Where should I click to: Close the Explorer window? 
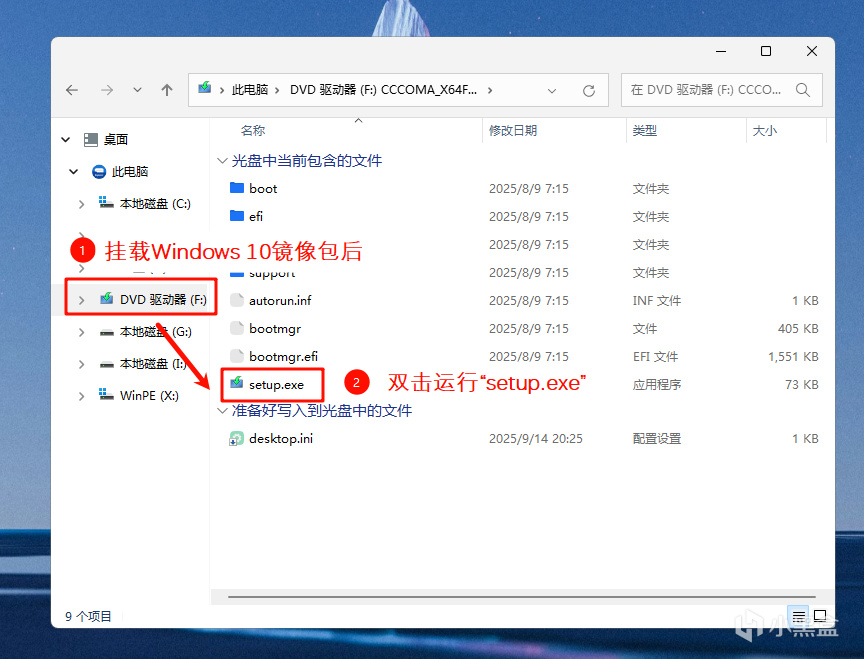click(812, 51)
